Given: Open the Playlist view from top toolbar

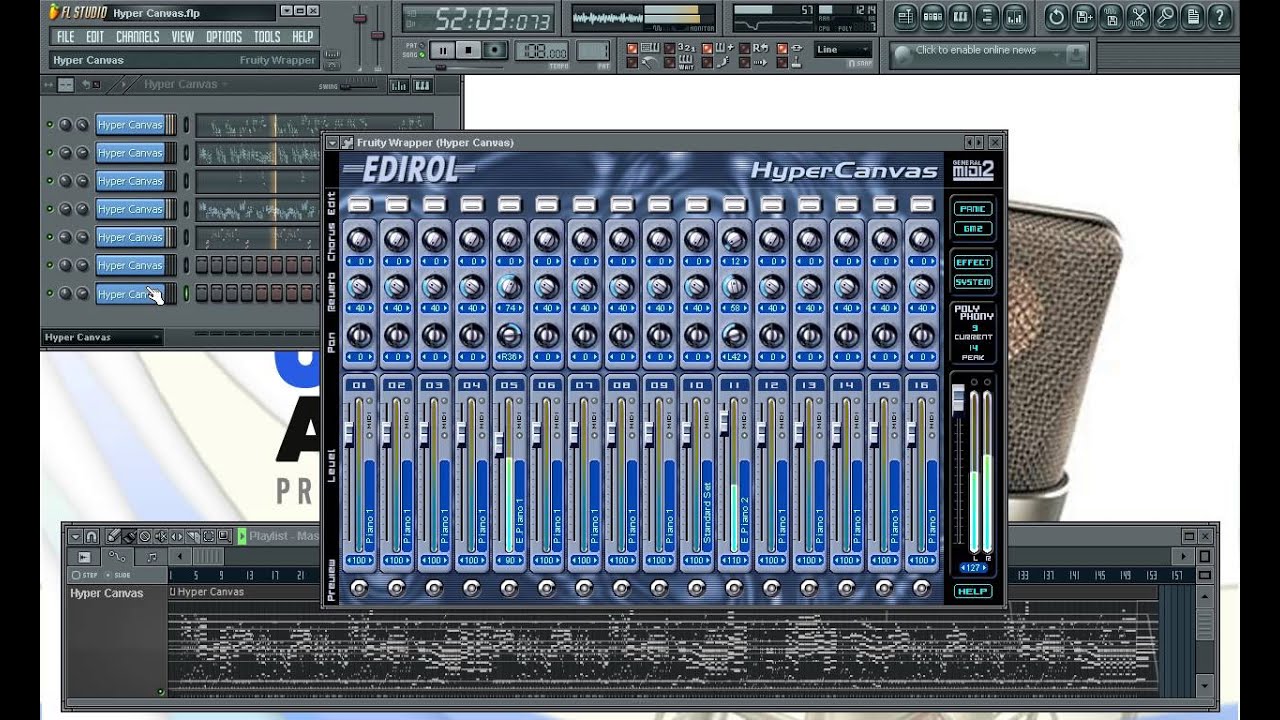Looking at the screenshot, I should [905, 16].
